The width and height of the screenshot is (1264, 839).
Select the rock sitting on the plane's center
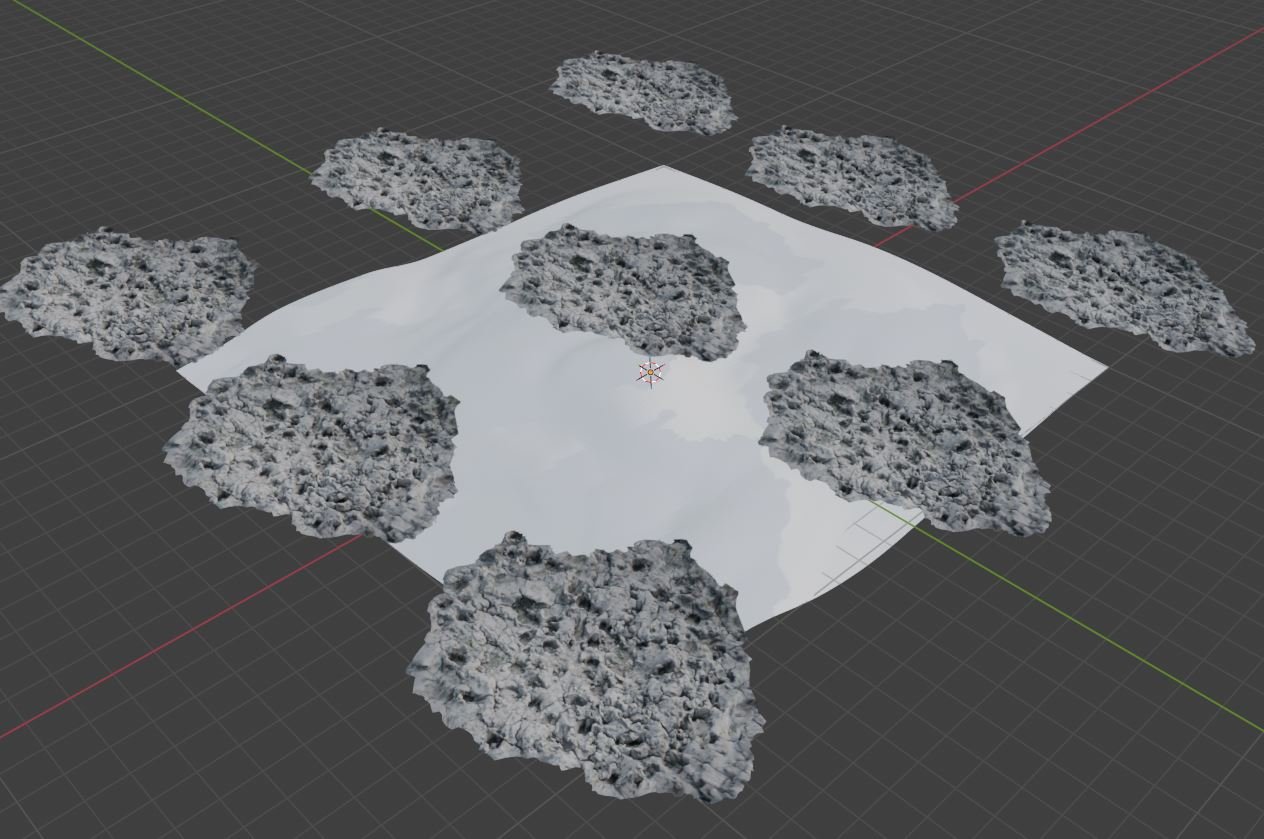(x=625, y=290)
